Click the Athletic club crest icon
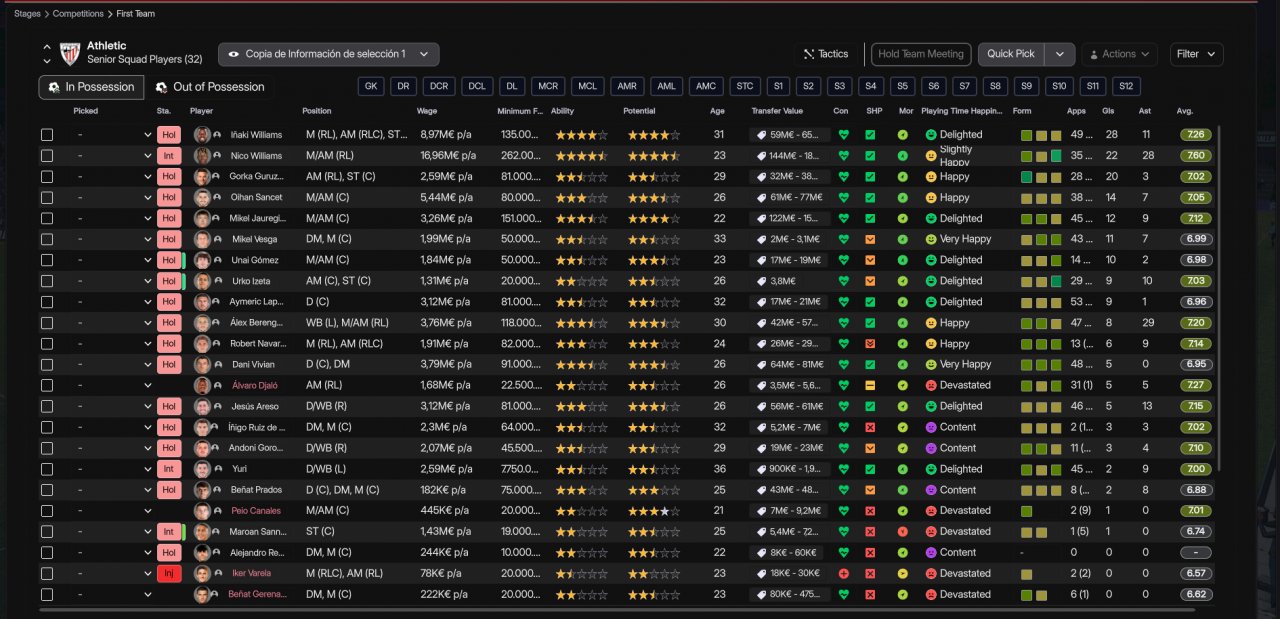Viewport: 1280px width, 619px height. (x=70, y=53)
